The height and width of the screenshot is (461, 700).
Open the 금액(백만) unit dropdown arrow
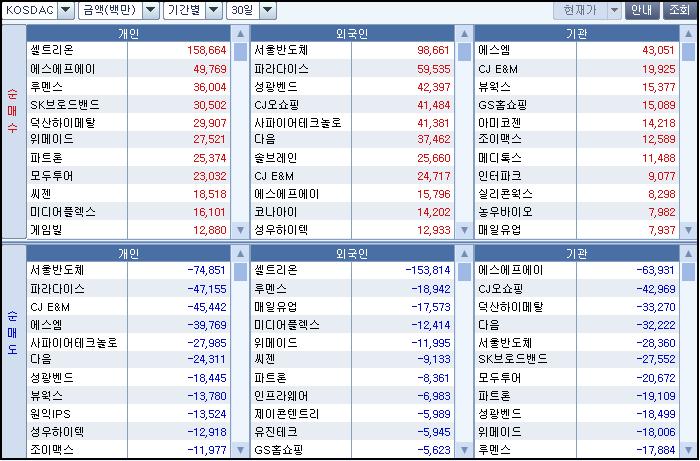[151, 10]
